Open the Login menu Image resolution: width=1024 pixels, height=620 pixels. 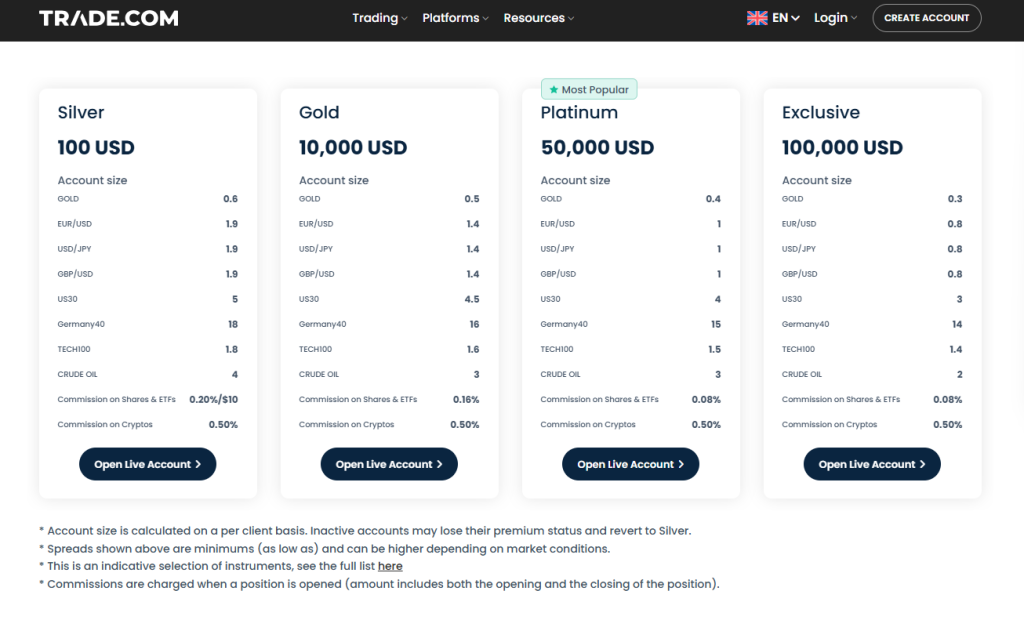pyautogui.click(x=835, y=17)
